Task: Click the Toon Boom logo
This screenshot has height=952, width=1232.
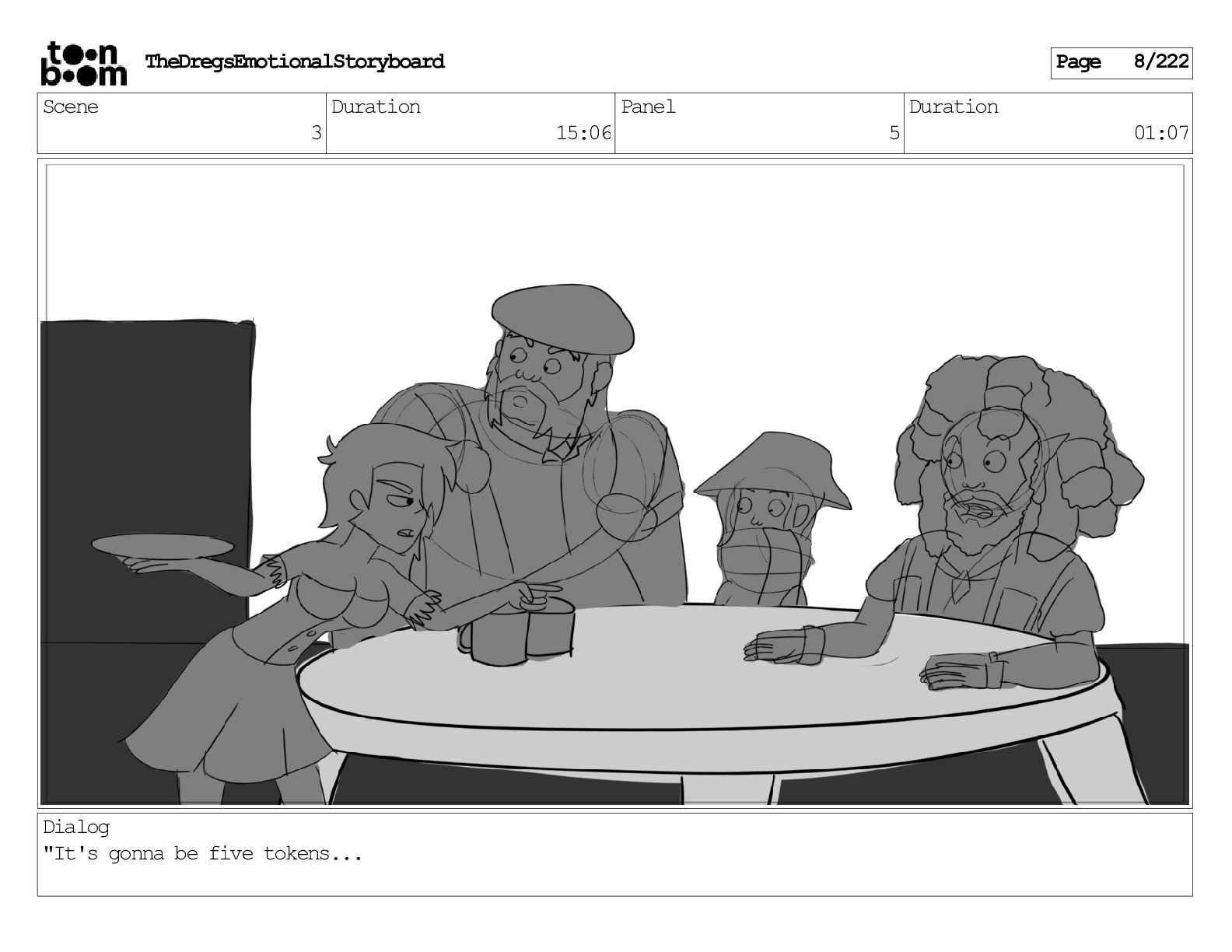Action: pos(83,63)
